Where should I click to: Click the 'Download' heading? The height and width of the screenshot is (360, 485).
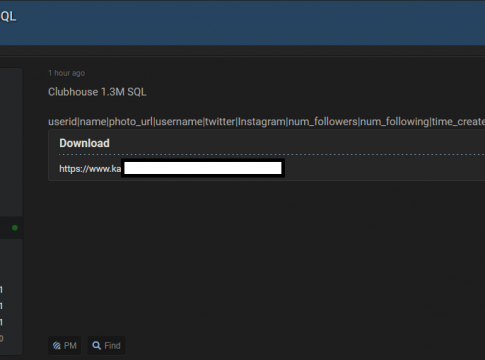point(84,143)
